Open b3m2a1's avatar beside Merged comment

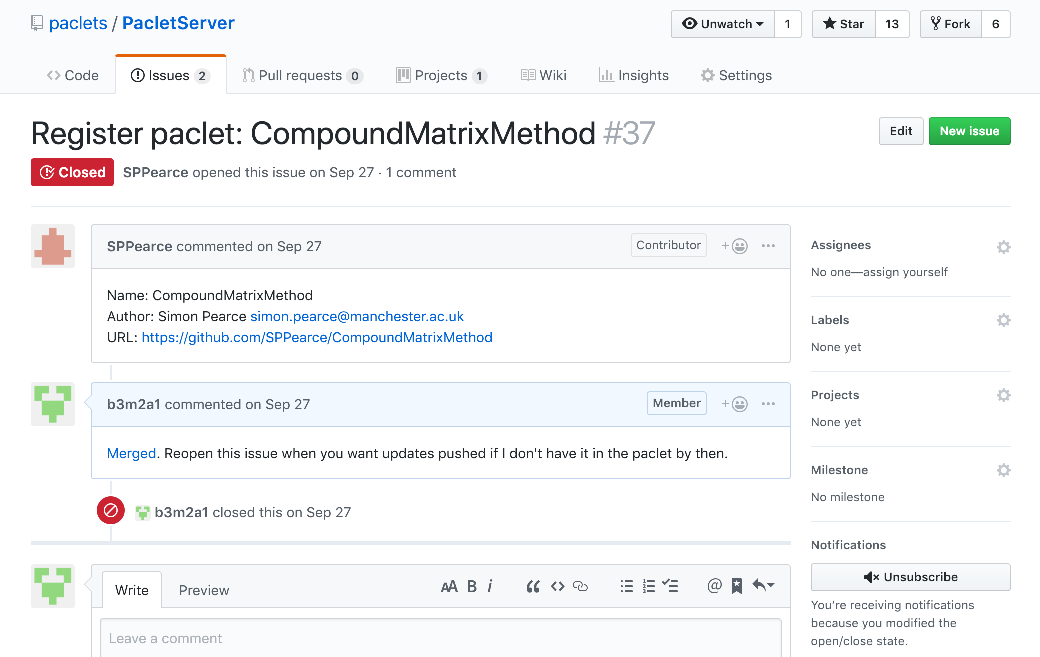coord(53,404)
